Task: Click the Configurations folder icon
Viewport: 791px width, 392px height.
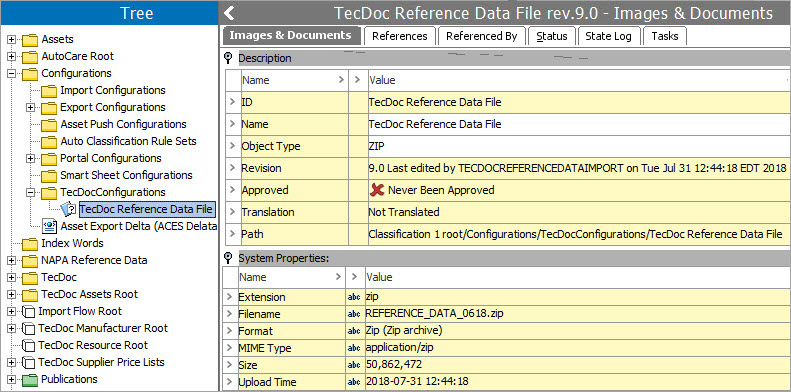Action: [30, 74]
